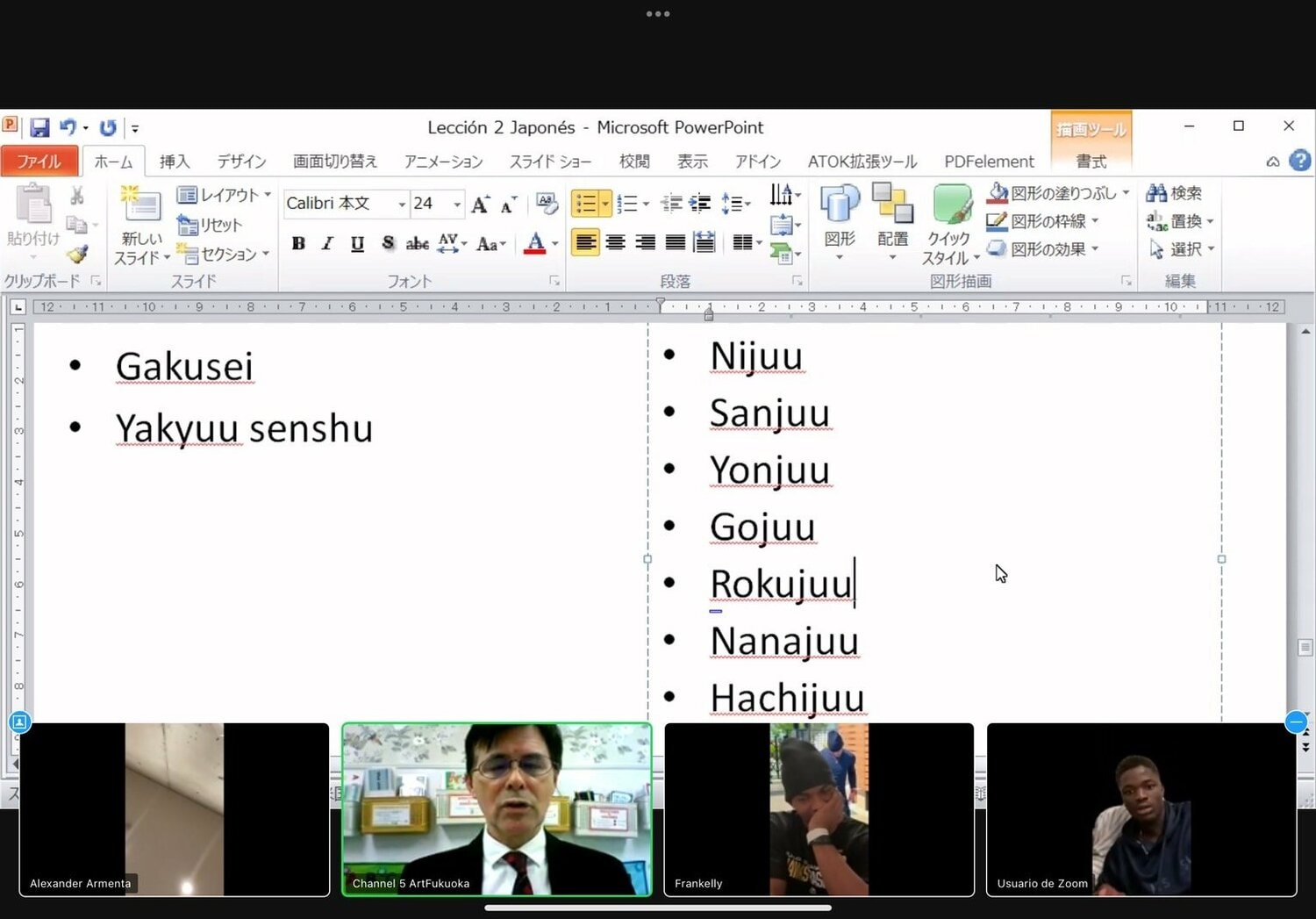Open the アニメーション ribbon tab

pyautogui.click(x=443, y=162)
